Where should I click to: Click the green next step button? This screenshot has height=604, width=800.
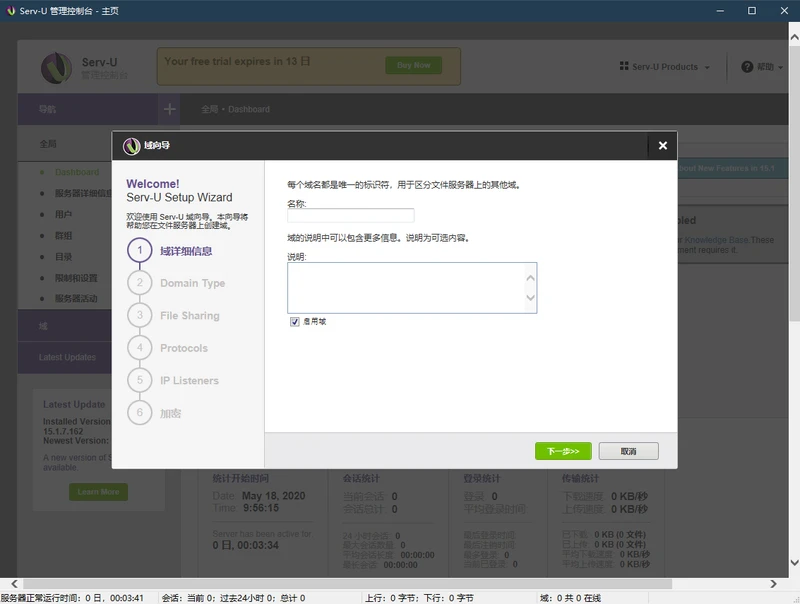pyautogui.click(x=563, y=451)
